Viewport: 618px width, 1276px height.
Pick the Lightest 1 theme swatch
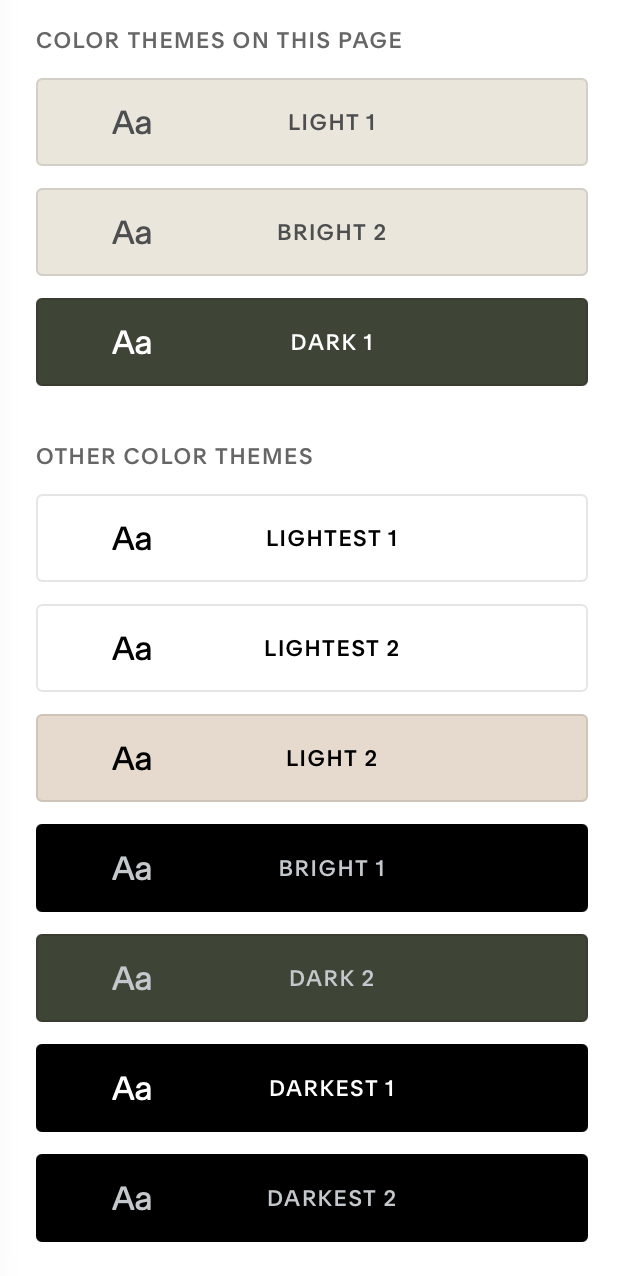click(312, 538)
